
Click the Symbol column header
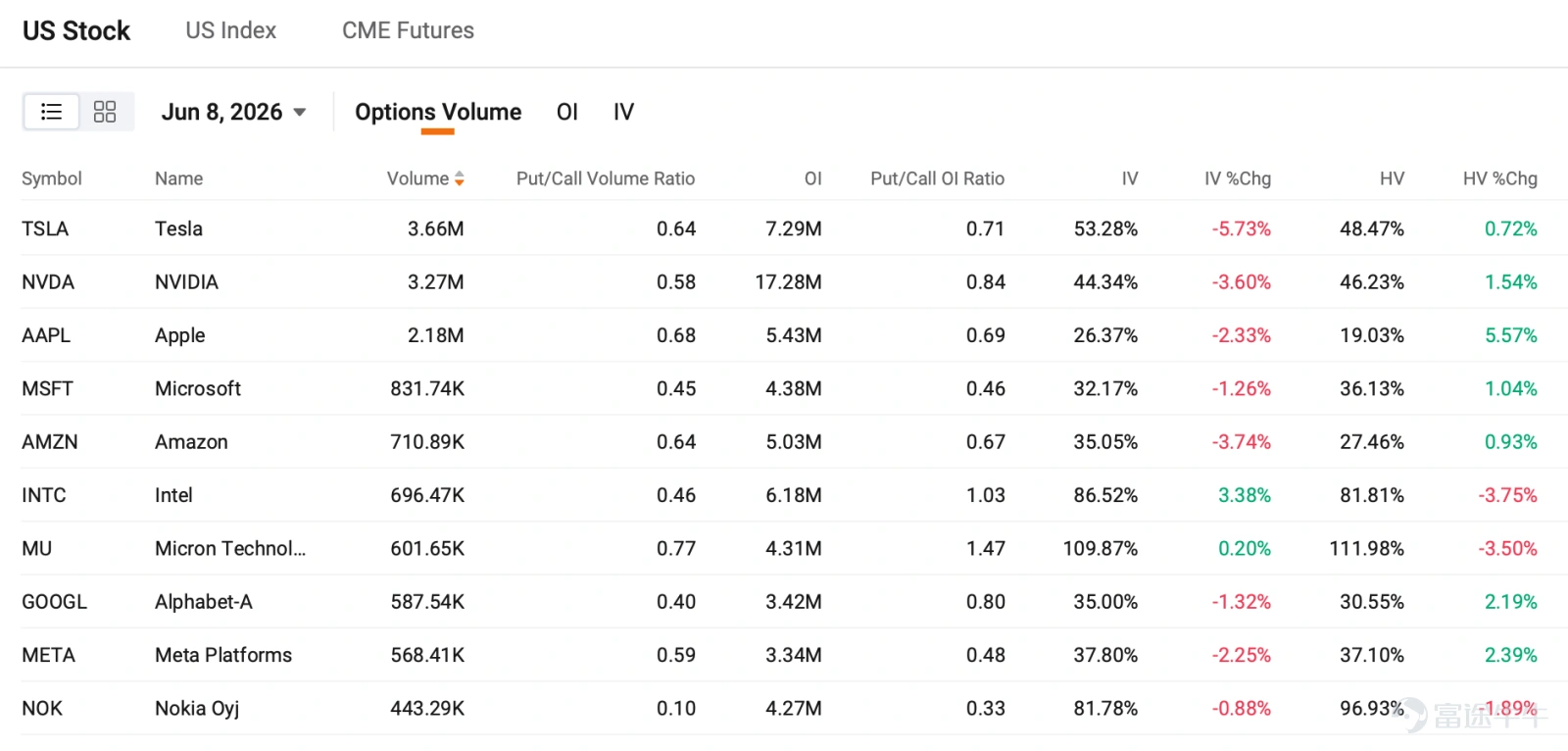pyautogui.click(x=52, y=178)
